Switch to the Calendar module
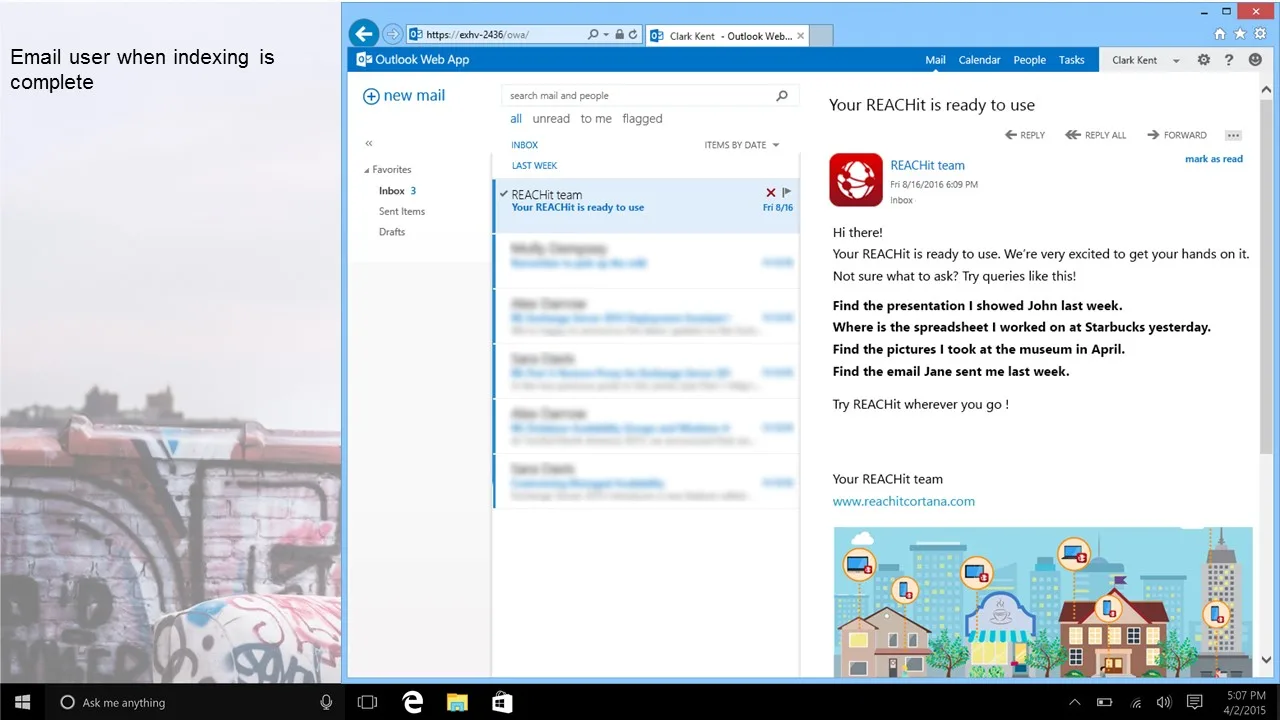 (x=979, y=60)
